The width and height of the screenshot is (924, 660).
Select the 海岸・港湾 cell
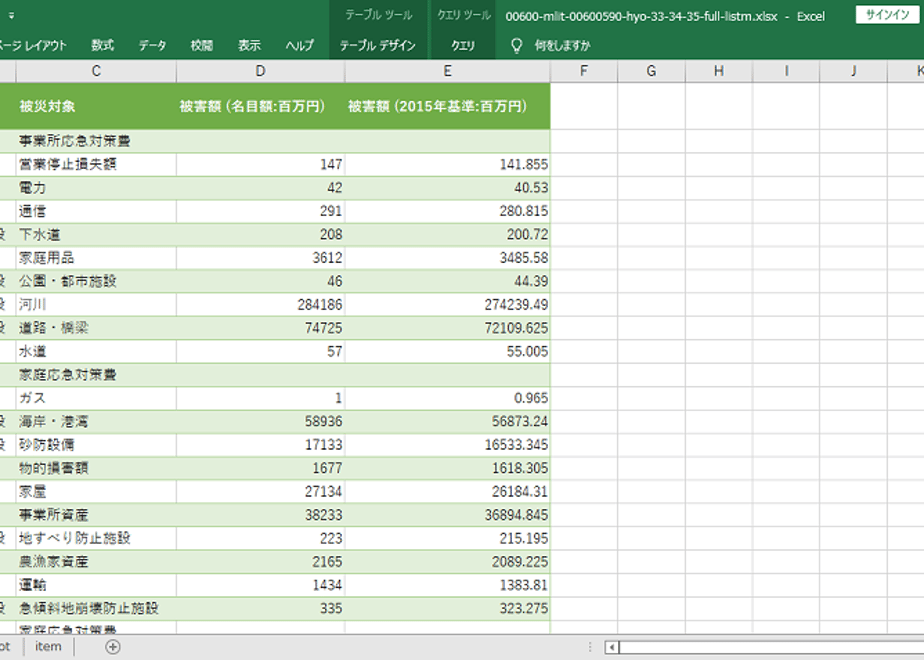point(96,422)
